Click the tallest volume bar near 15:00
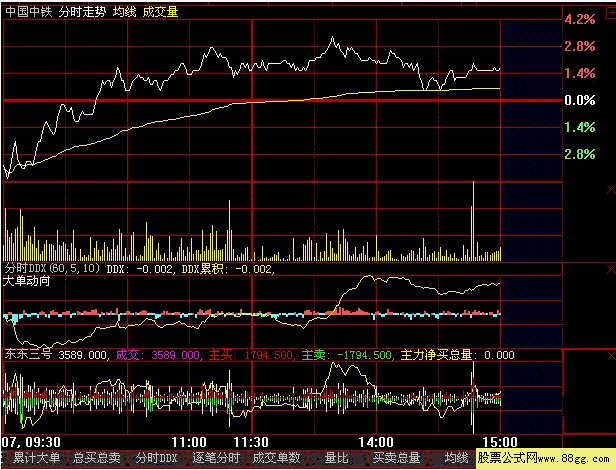This screenshot has height=470, width=616. pos(473,221)
